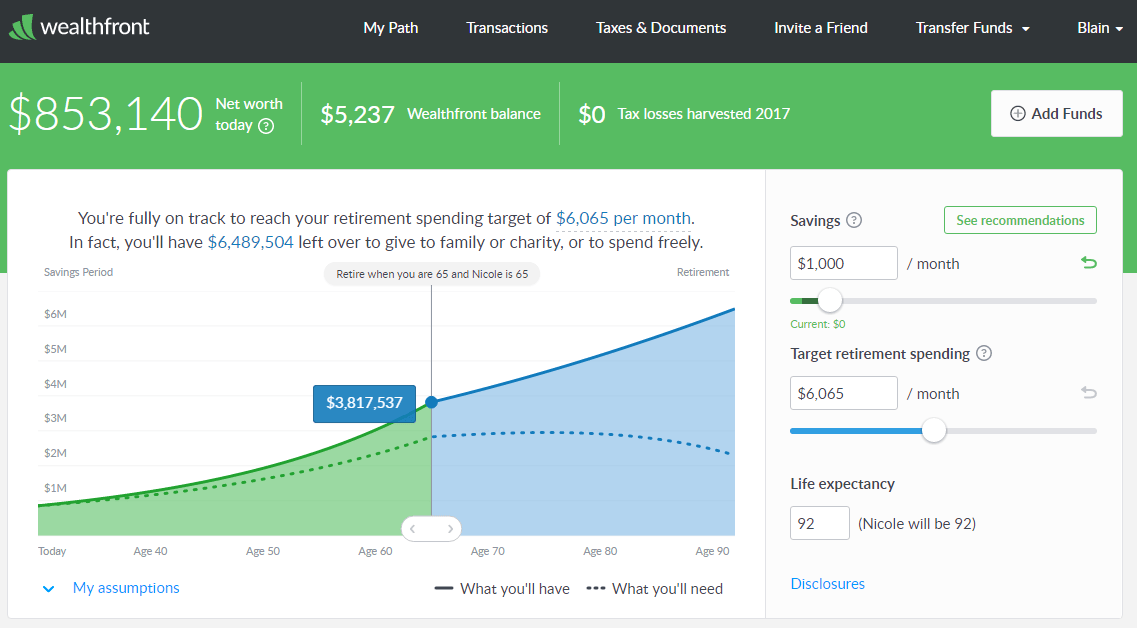Click the $6M axis label
Image resolution: width=1137 pixels, height=628 pixels.
click(55, 314)
